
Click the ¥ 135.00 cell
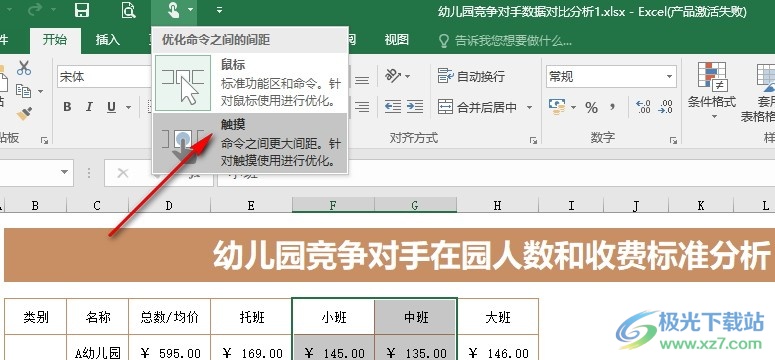pos(415,348)
